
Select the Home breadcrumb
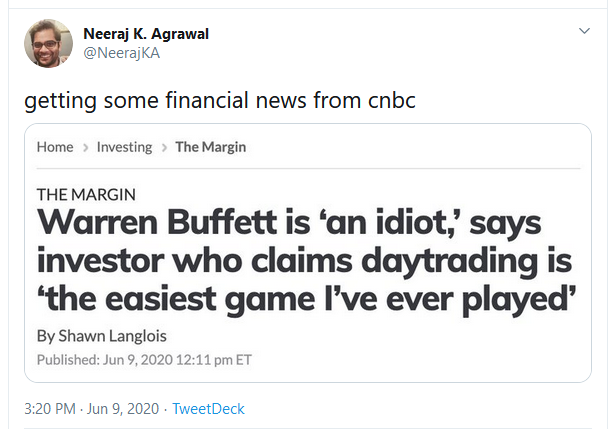coord(55,147)
